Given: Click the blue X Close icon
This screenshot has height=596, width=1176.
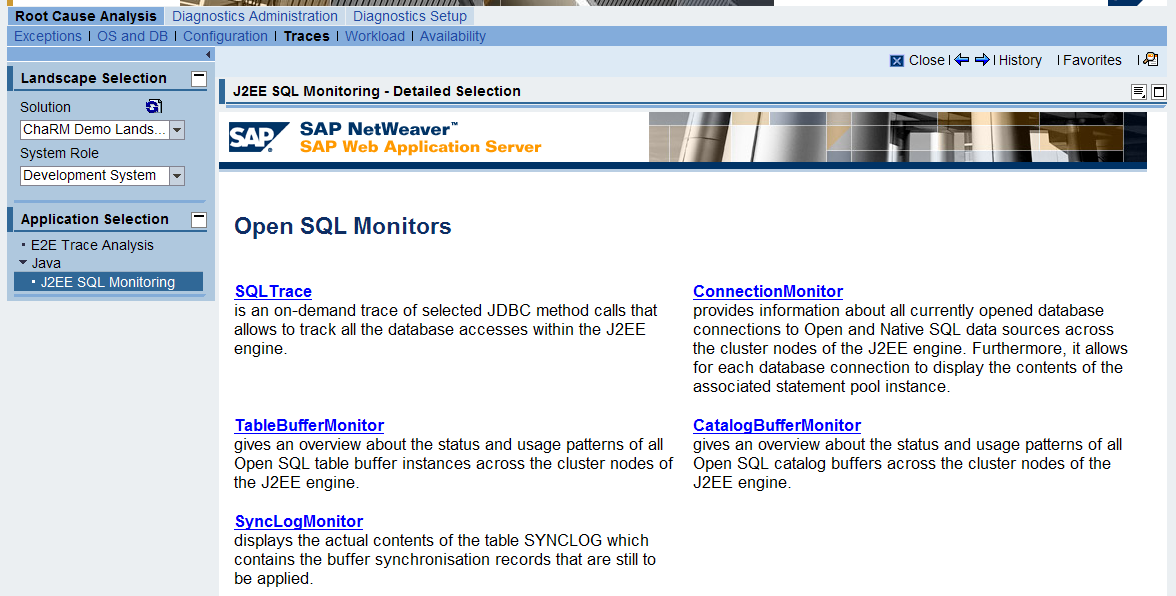Looking at the screenshot, I should (x=896, y=61).
